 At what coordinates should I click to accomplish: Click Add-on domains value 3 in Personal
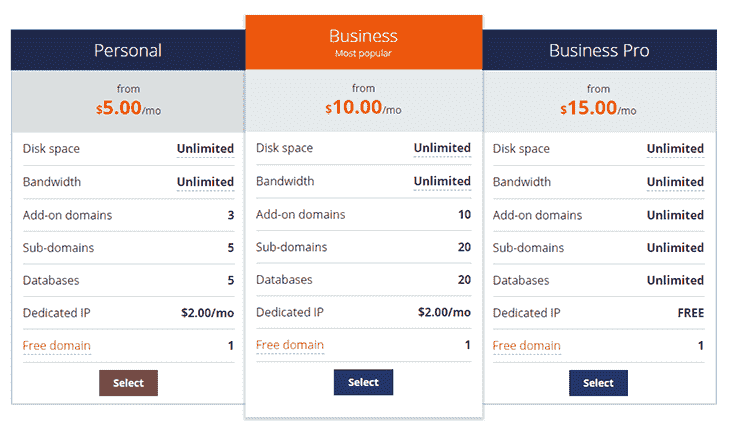(230, 215)
